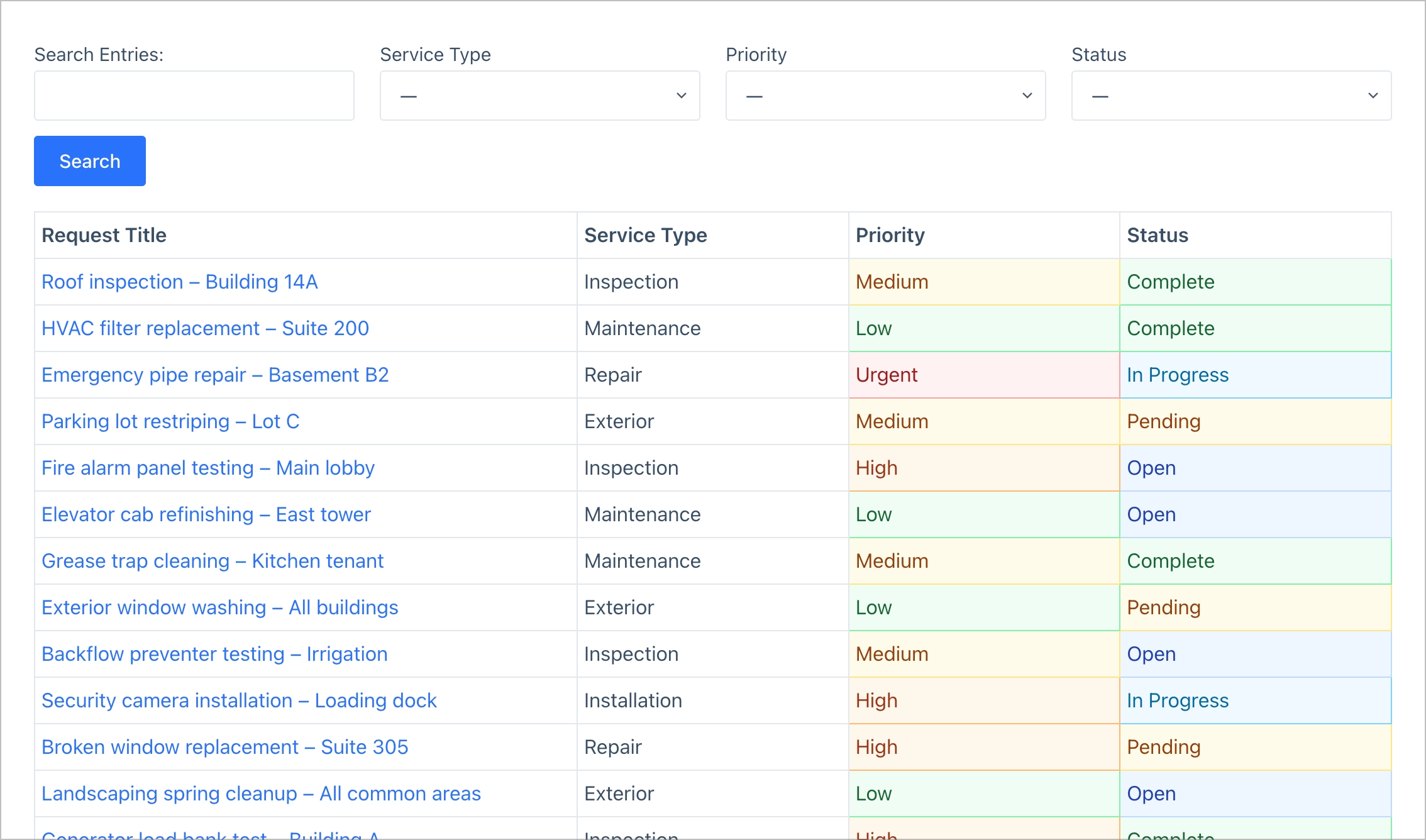Click the Priority column header
The image size is (1426, 840).
890,235
